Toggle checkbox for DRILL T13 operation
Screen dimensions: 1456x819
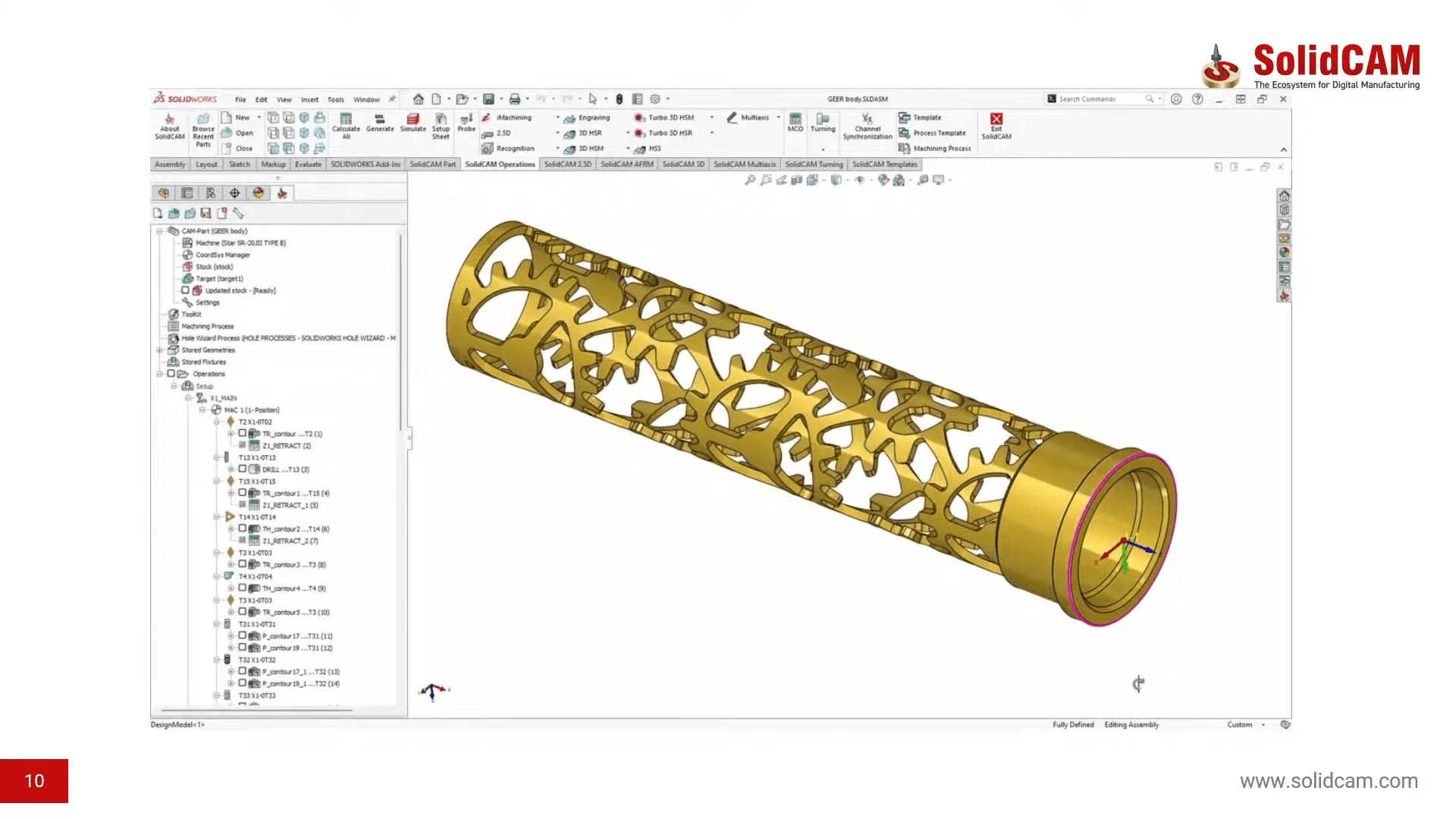(243, 469)
